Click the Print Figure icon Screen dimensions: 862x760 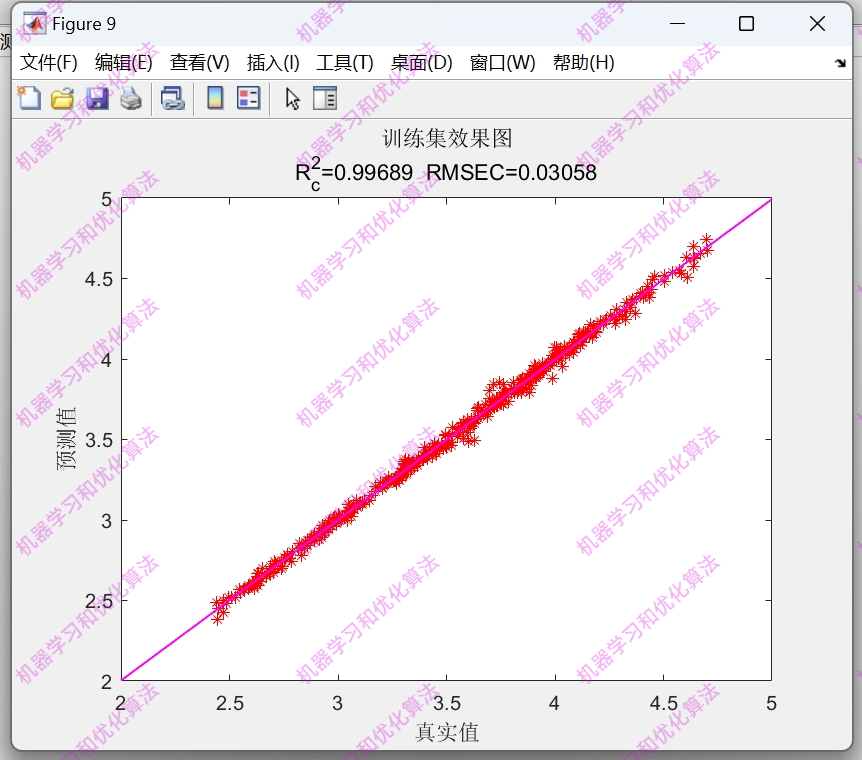point(131,99)
